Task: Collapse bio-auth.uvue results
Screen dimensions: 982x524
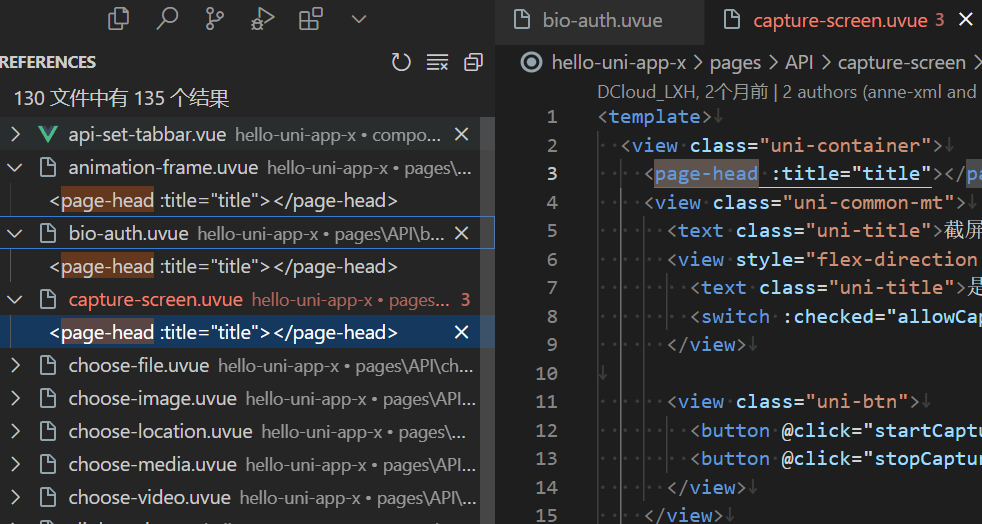Action: coord(15,234)
